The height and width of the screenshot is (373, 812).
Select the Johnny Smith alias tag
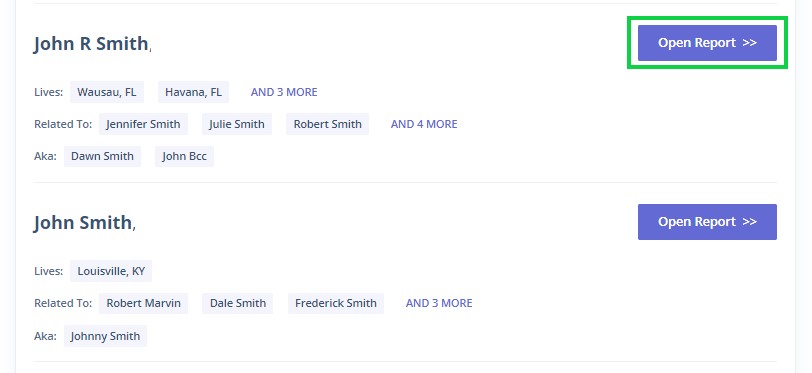(105, 336)
